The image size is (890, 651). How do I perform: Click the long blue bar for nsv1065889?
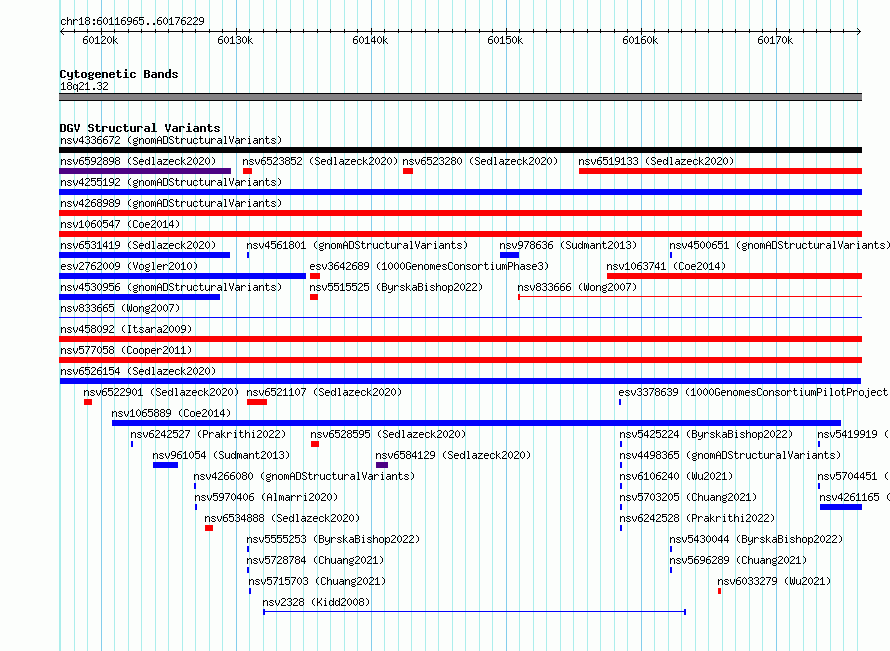[476, 423]
